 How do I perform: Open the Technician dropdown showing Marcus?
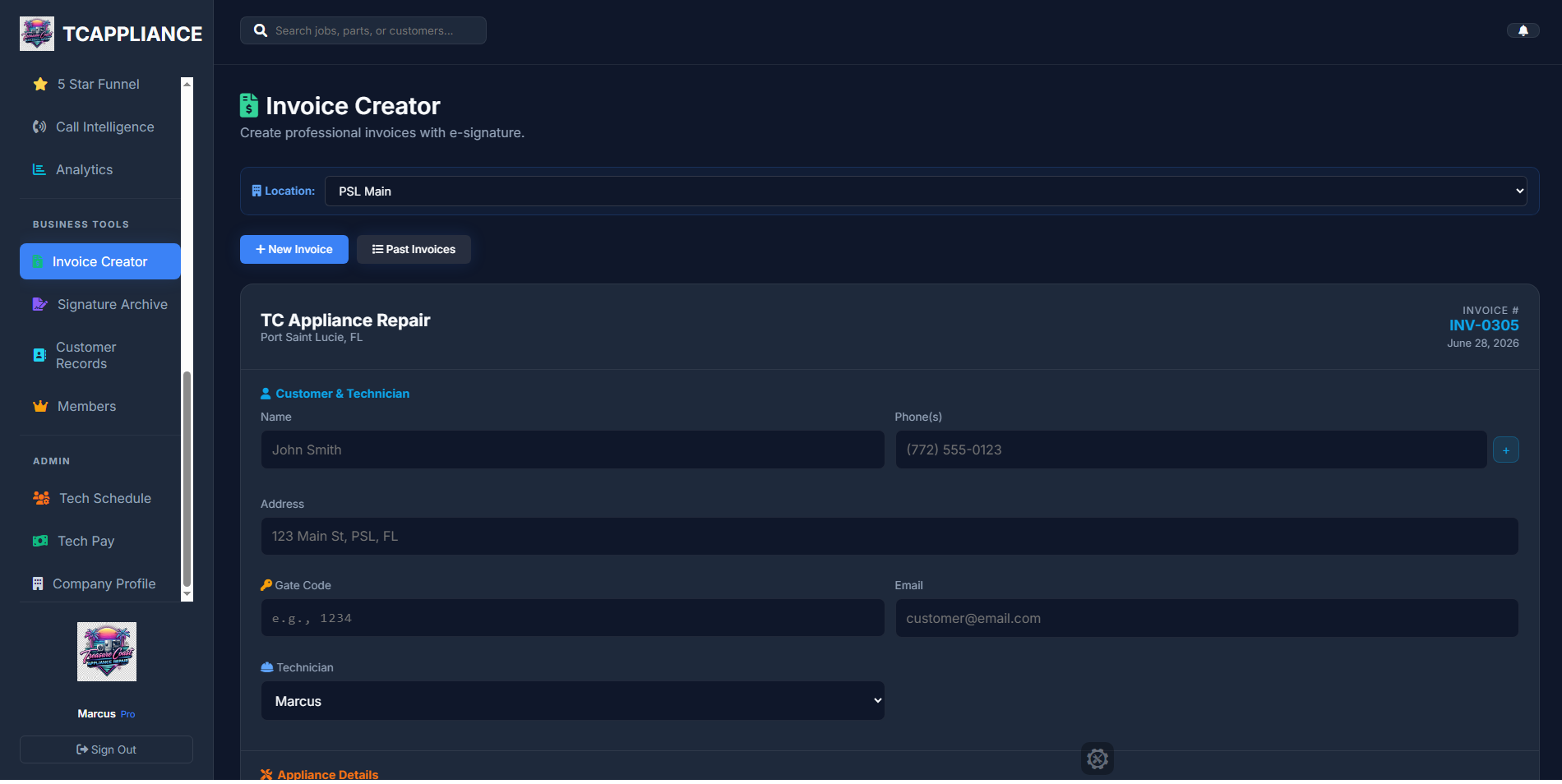pos(573,701)
